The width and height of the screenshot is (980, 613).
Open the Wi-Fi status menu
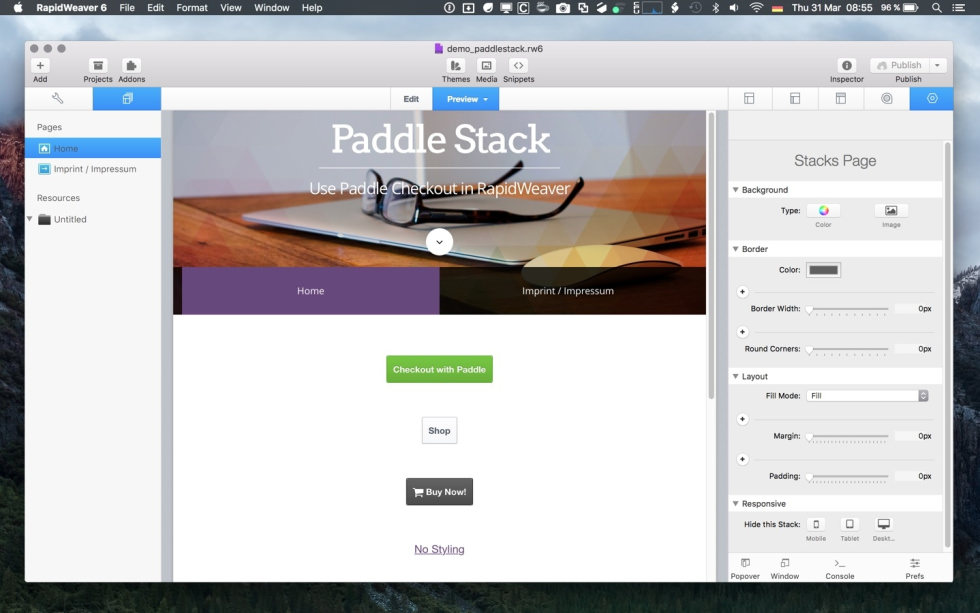pos(756,7)
